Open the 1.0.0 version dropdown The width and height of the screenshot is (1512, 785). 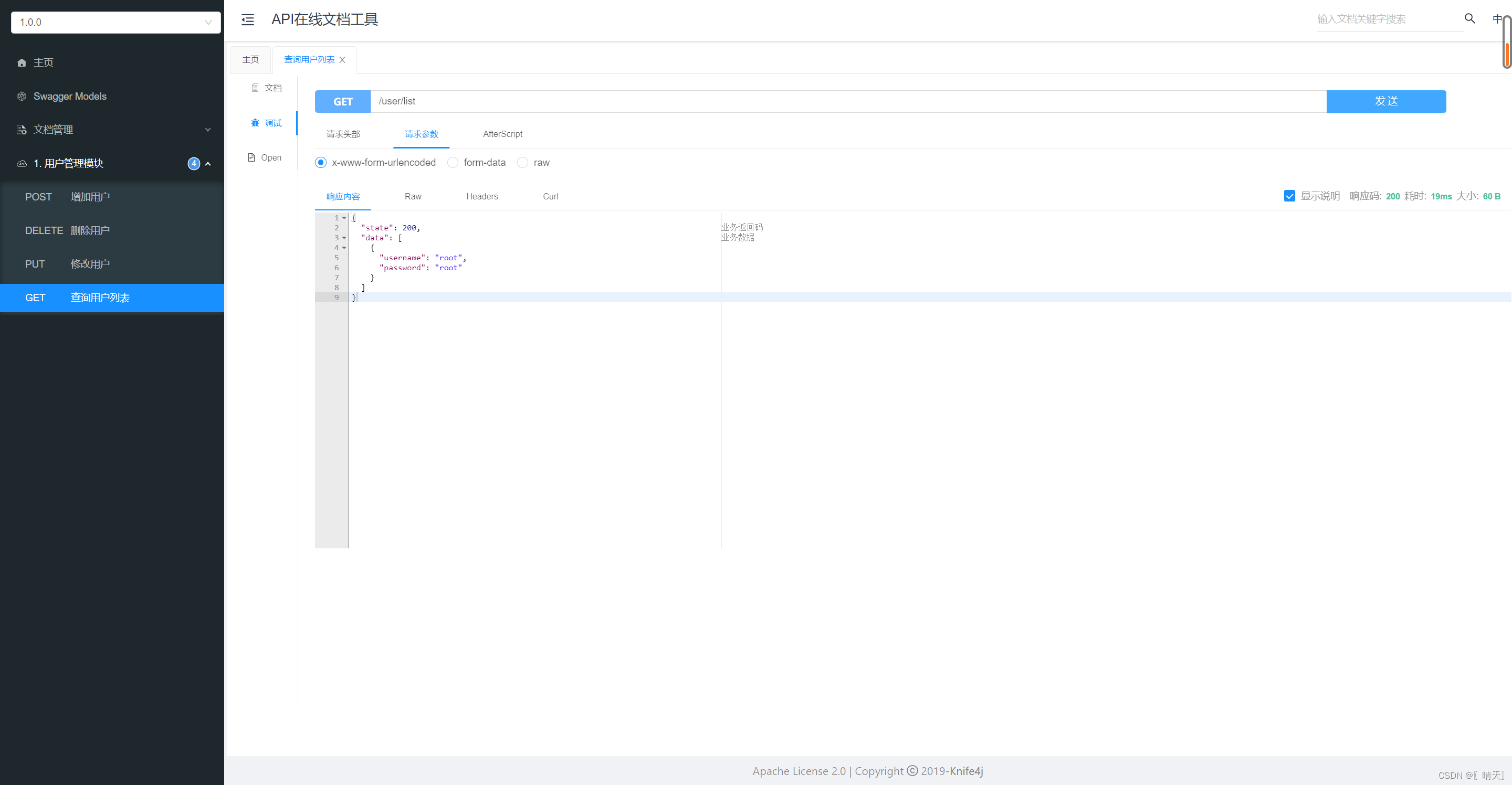[x=115, y=22]
